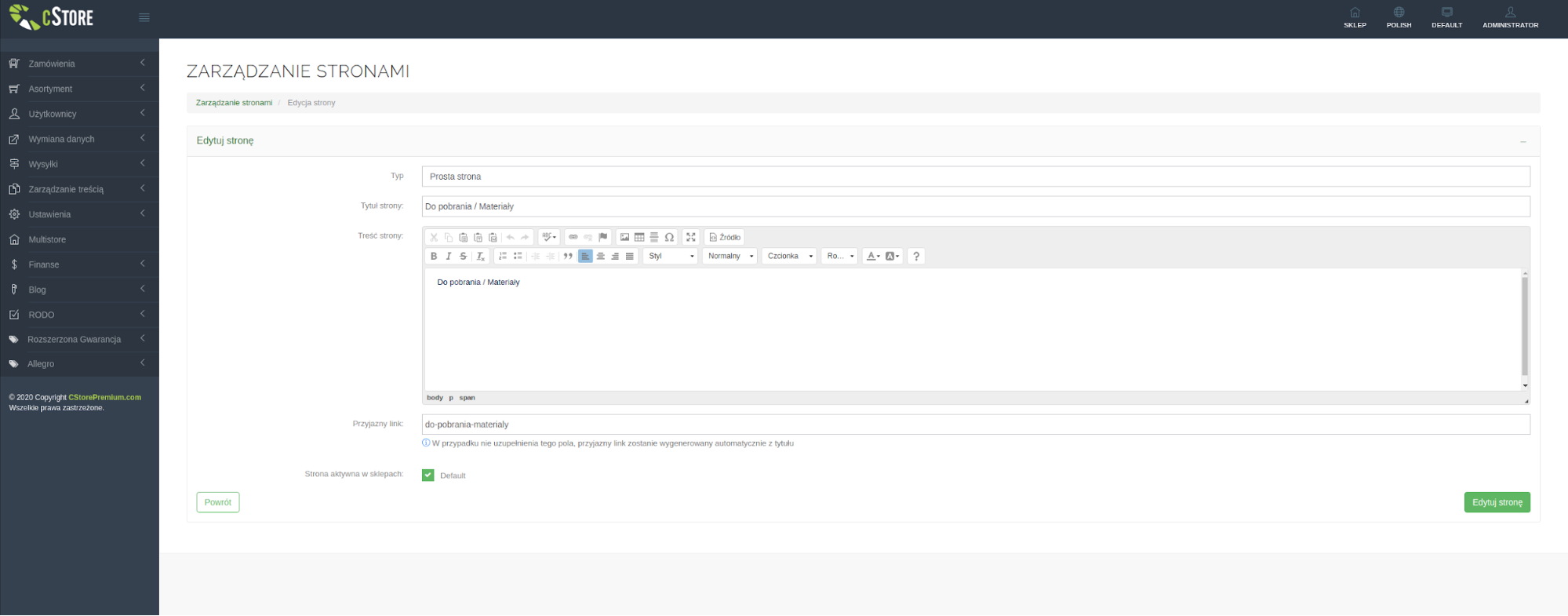1568x616 pixels.
Task: Open the POLISH language menu
Action: tap(1399, 18)
